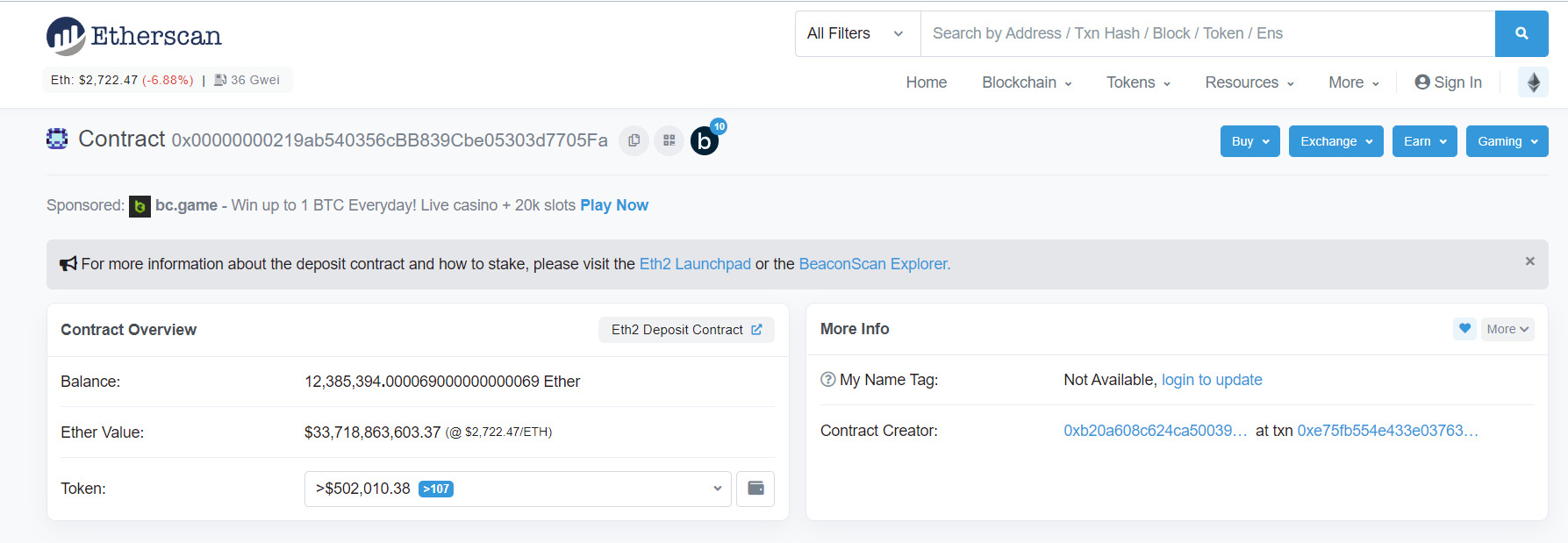
Task: Expand the token holdings dropdown
Action: [518, 489]
